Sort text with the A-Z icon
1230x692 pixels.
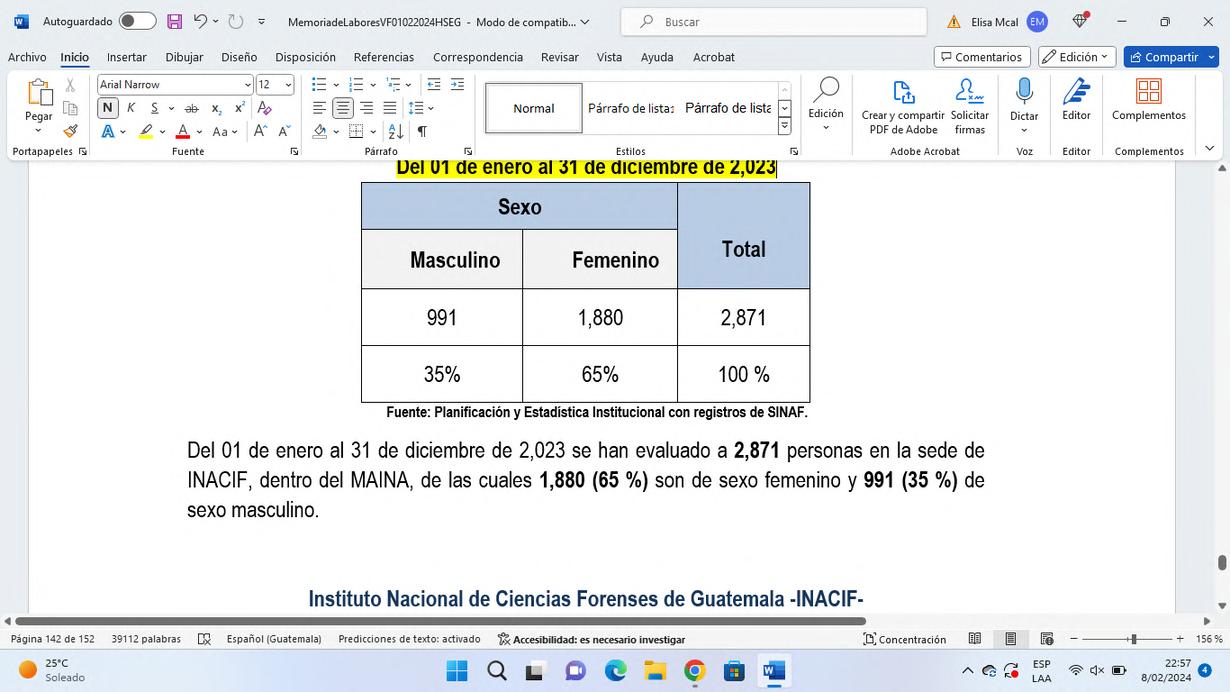[x=396, y=131]
